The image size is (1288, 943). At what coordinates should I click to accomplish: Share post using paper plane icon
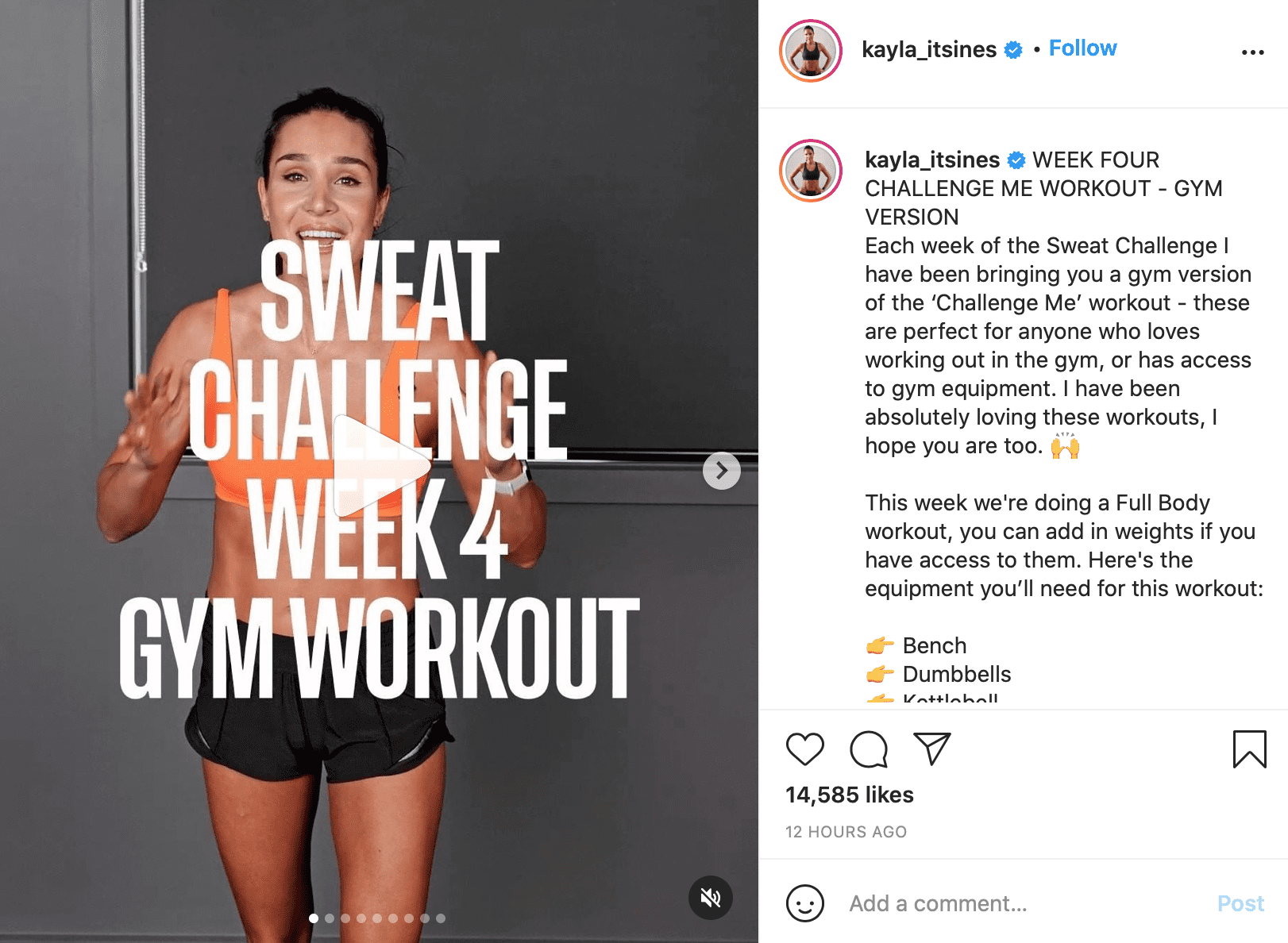(x=932, y=749)
